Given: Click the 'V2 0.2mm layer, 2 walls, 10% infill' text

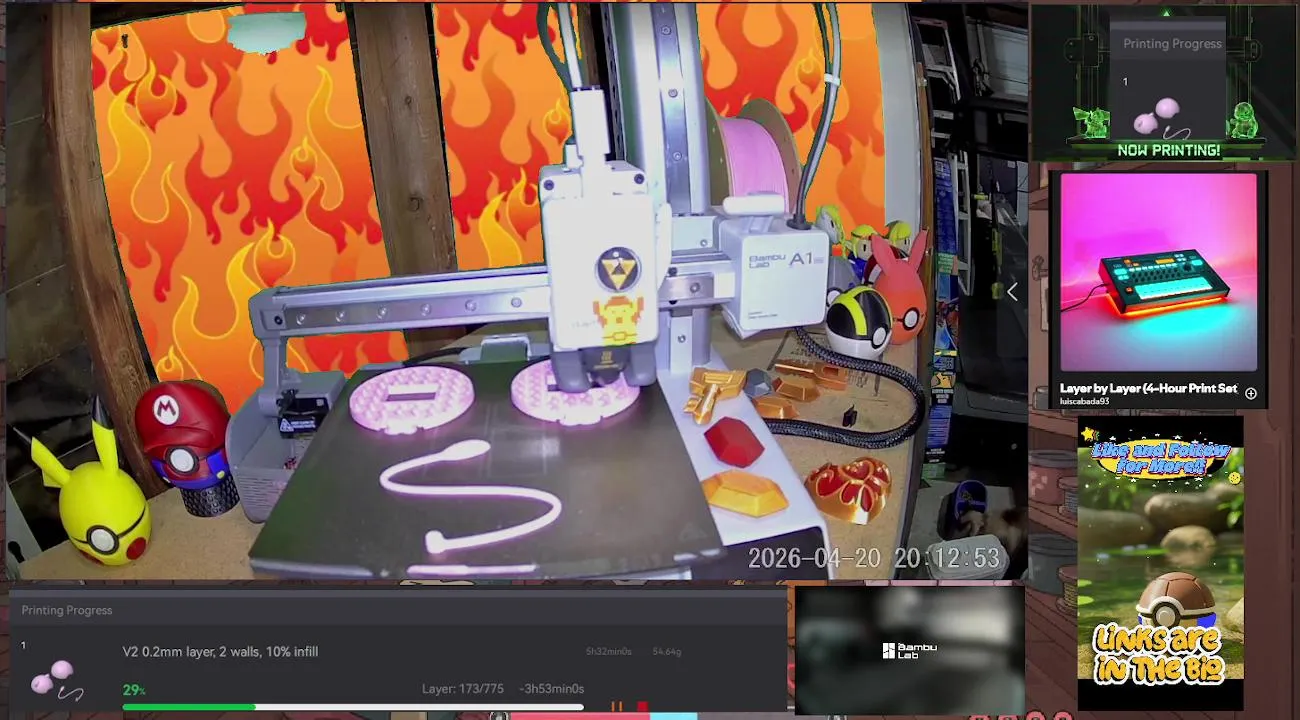Looking at the screenshot, I should pyautogui.click(x=220, y=651).
